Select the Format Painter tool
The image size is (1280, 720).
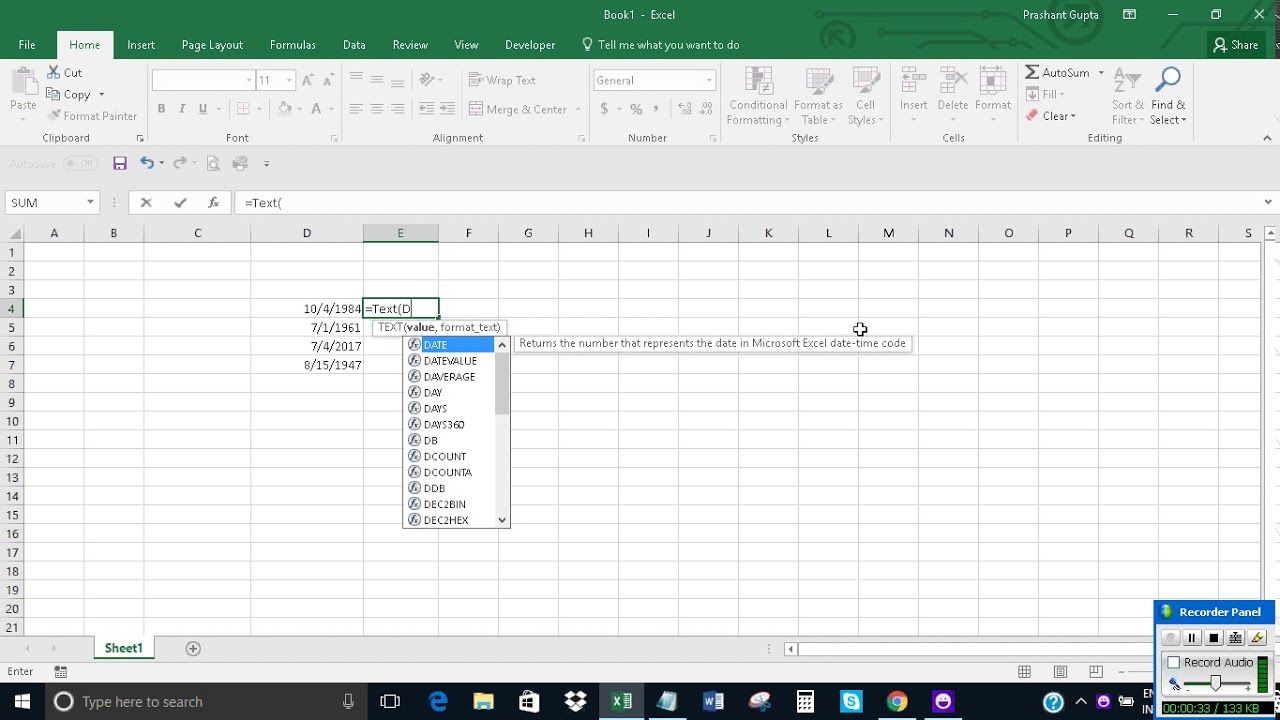coord(92,116)
